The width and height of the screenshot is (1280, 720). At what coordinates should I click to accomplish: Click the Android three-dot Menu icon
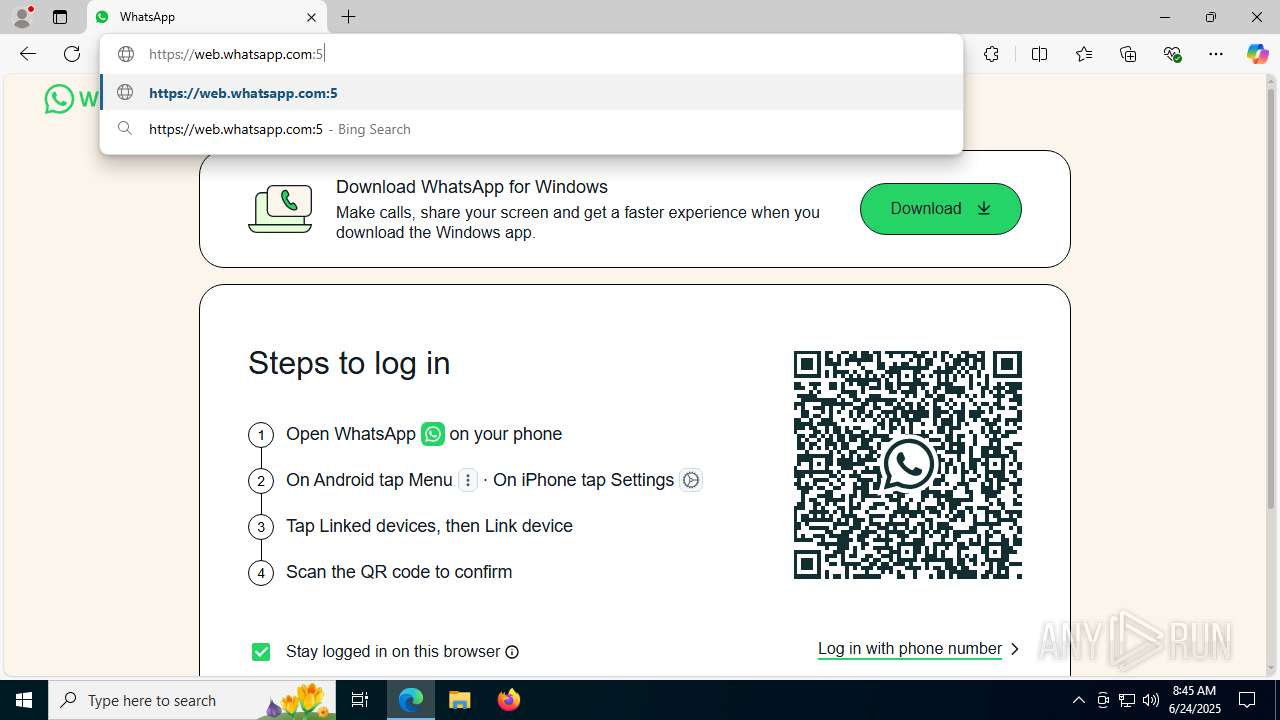(467, 480)
